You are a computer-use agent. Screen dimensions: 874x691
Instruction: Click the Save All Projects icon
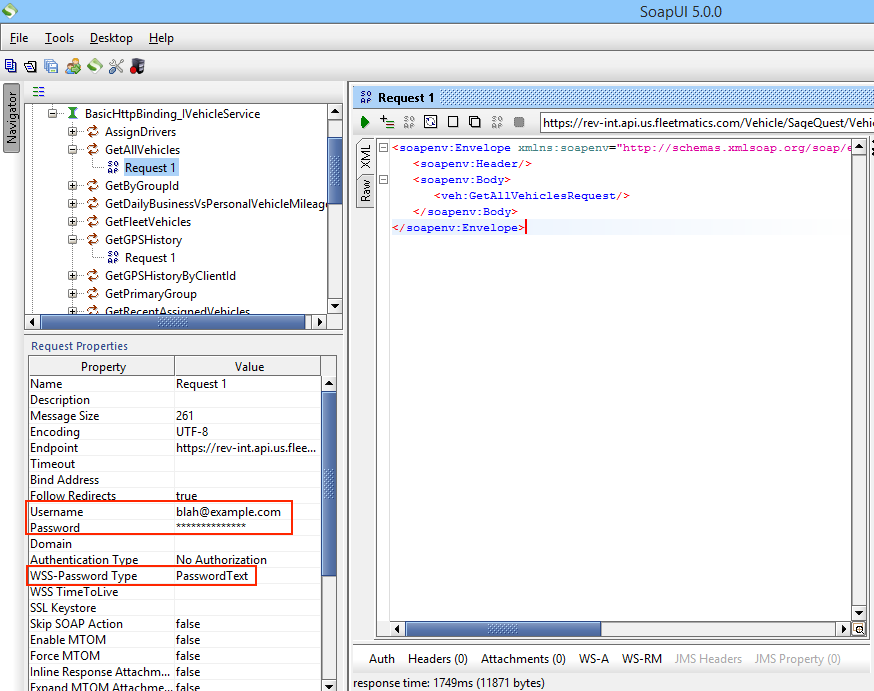[x=51, y=66]
